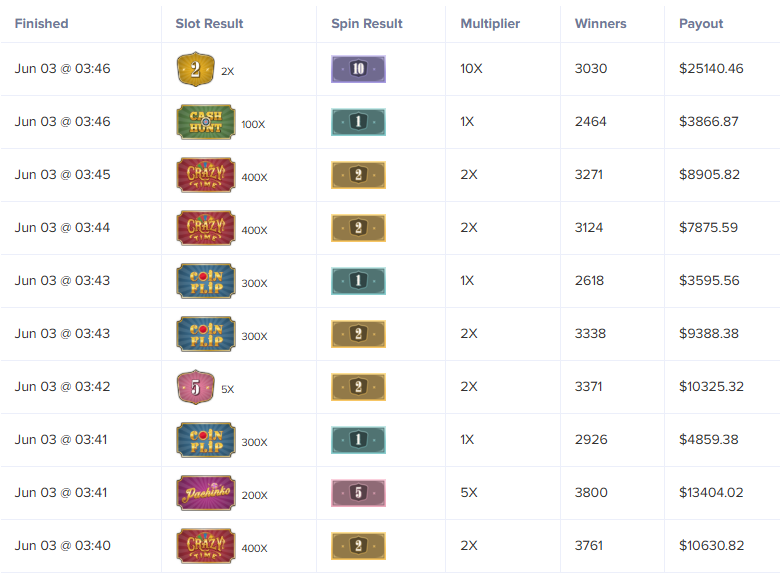This screenshot has height=573, width=780.
Task: Click the Cash Hunt slot result badge
Action: [205, 122]
